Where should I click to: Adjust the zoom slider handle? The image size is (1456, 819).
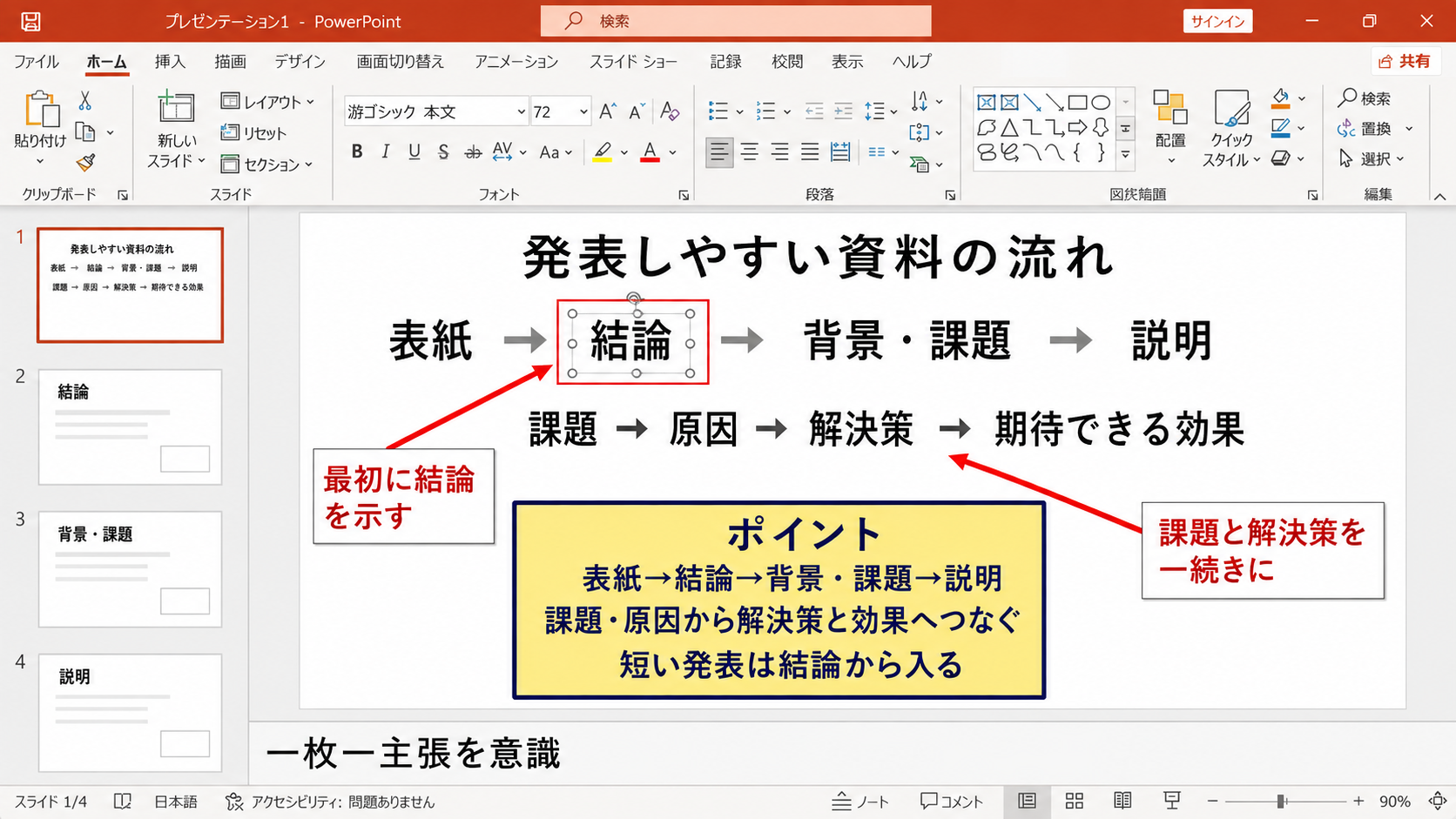1281,801
